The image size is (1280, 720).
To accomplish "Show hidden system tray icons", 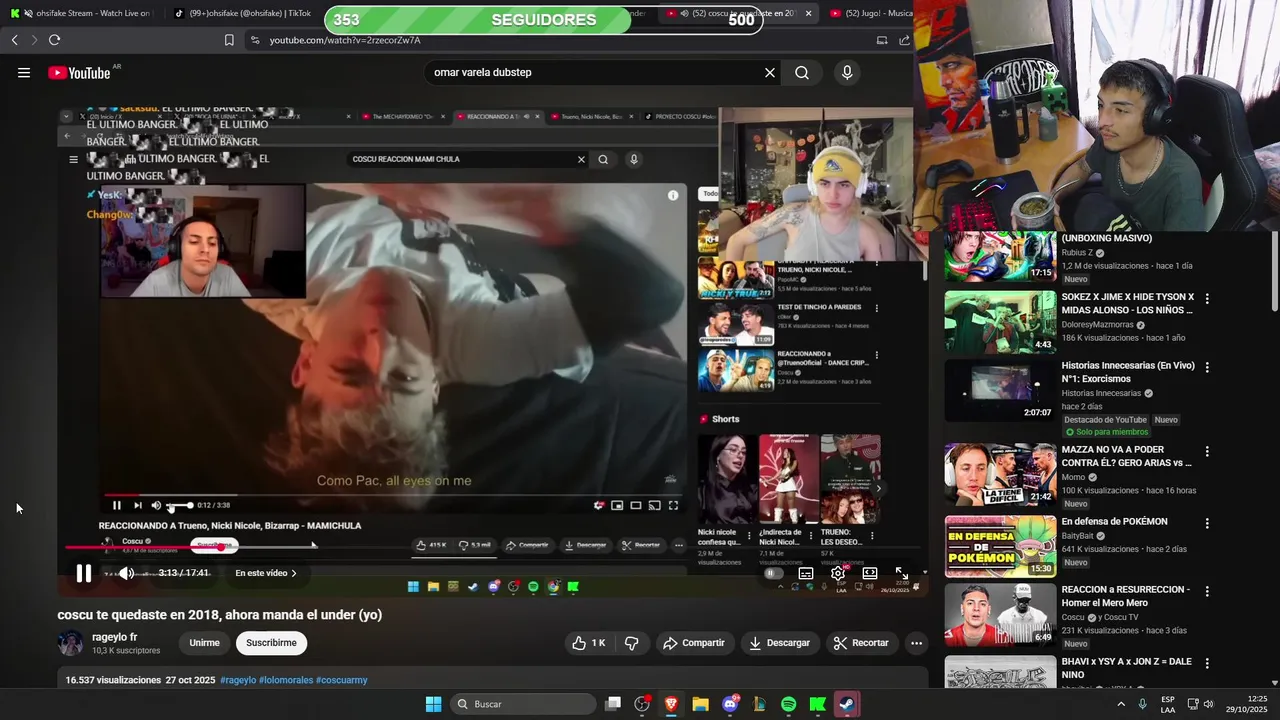I will (x=1119, y=704).
